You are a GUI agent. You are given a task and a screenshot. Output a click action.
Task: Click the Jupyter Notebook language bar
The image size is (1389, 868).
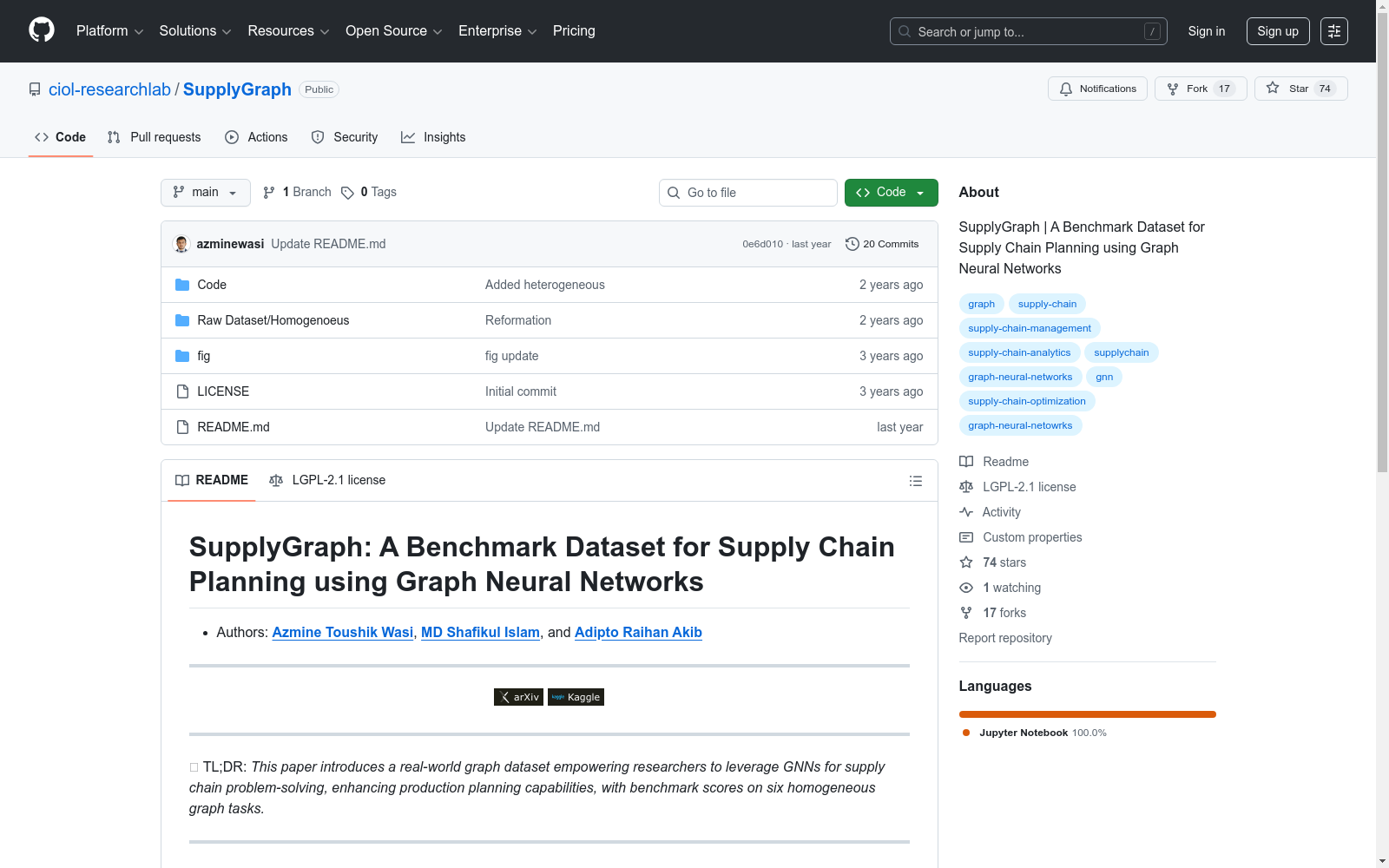coord(1088,714)
